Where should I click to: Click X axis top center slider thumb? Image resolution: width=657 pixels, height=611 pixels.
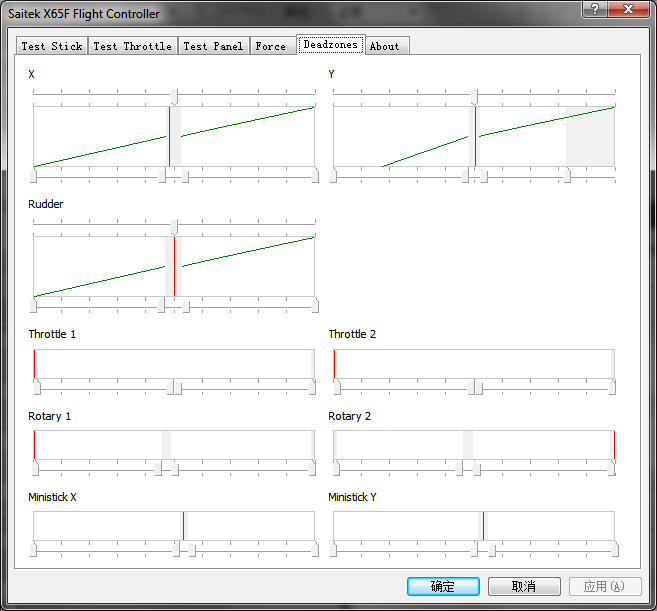point(174,97)
